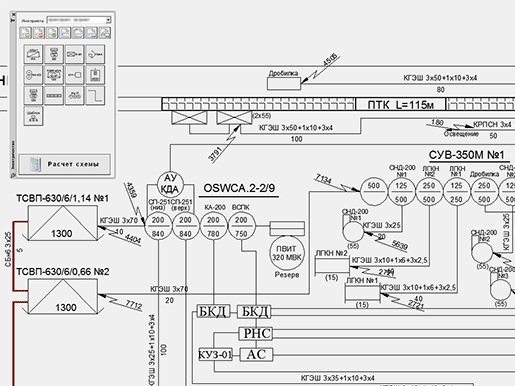The image size is (515, 386).
Task: Close the tool palette with X
Action: coord(13,14)
